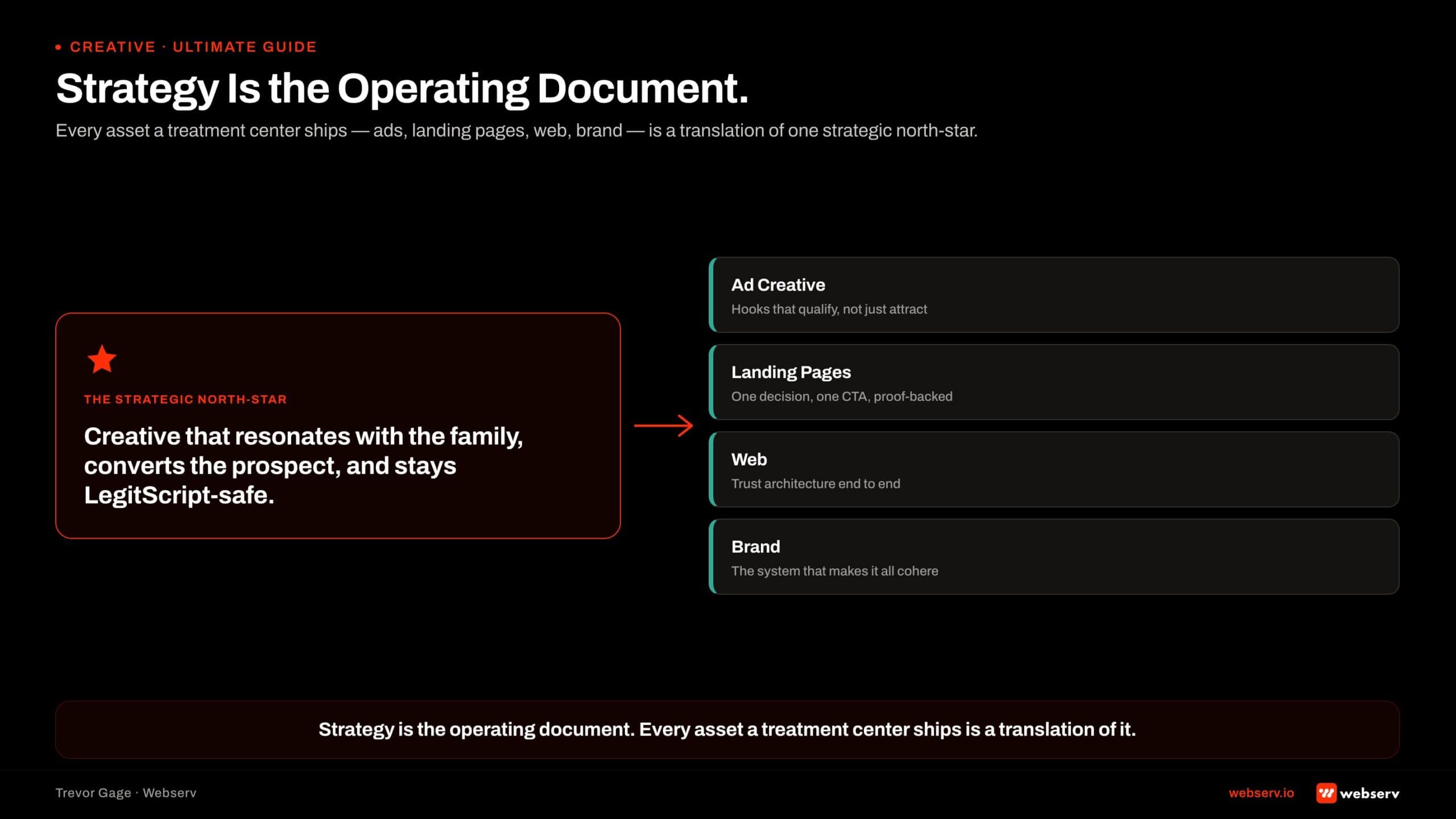Click 'THE STRATEGIC NORTH-STAR' label
Viewport: 1456px width, 819px height.
tap(185, 399)
